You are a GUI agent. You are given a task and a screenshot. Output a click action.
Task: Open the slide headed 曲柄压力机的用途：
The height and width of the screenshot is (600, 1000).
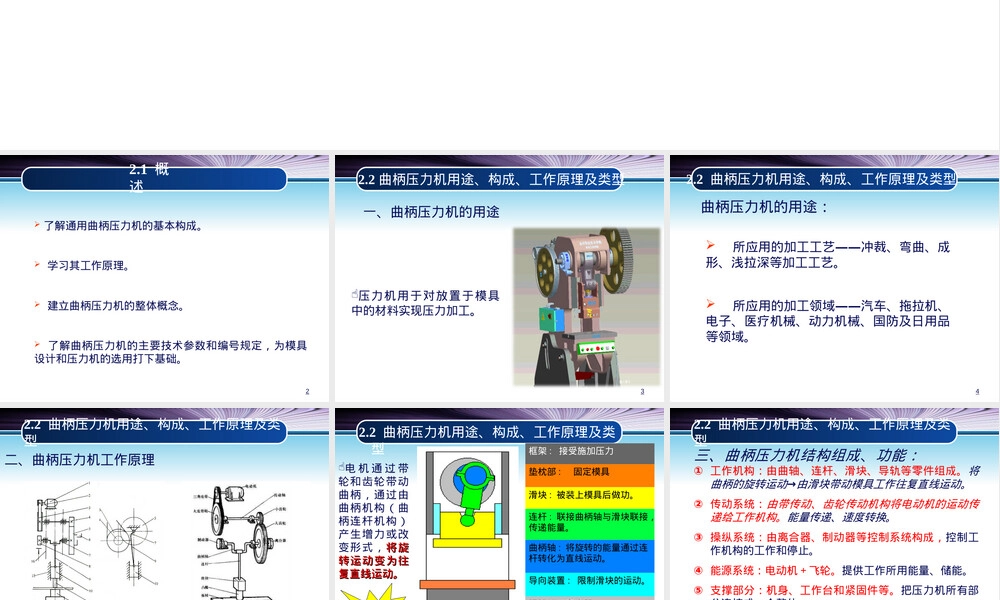pos(834,278)
